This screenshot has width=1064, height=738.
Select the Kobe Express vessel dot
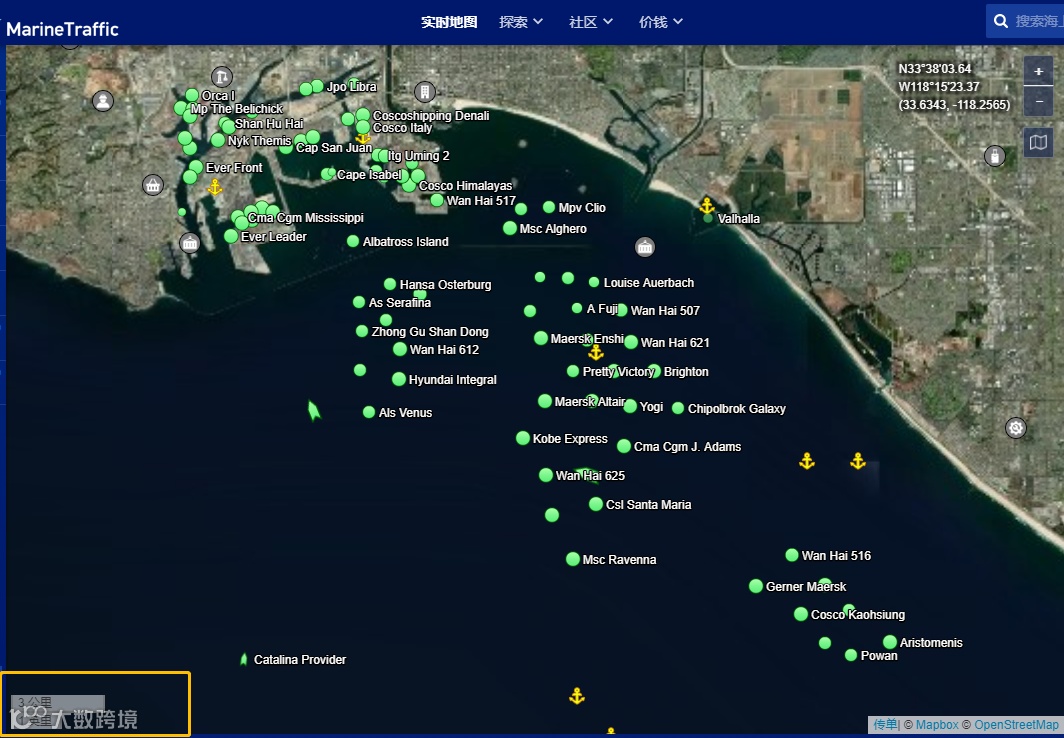pos(522,438)
